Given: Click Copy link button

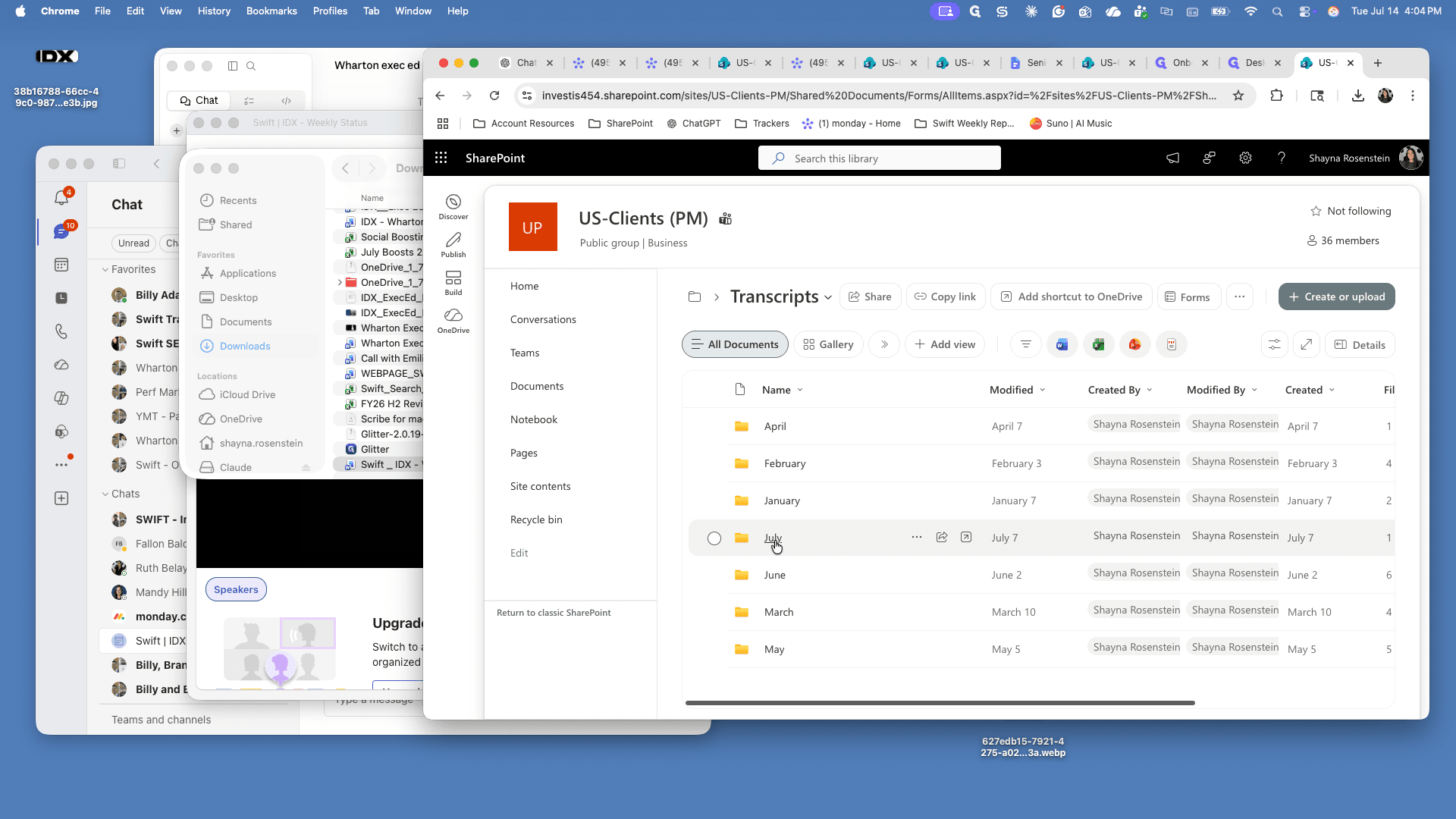Looking at the screenshot, I should point(945,297).
